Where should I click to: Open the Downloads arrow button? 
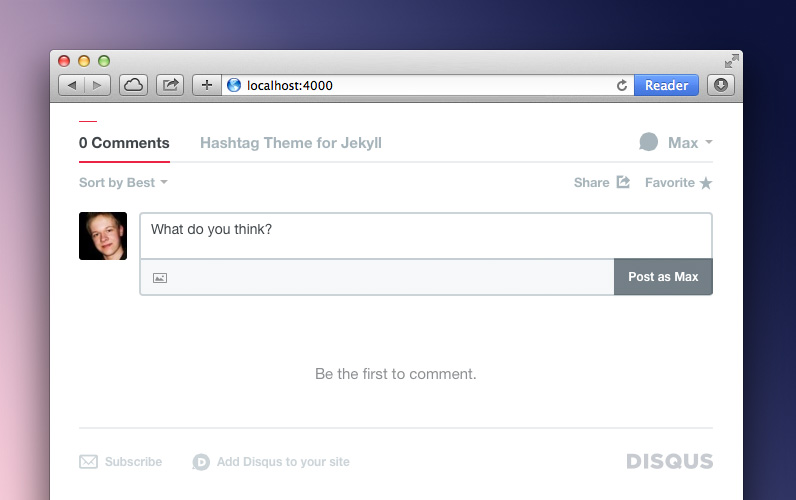[x=721, y=85]
